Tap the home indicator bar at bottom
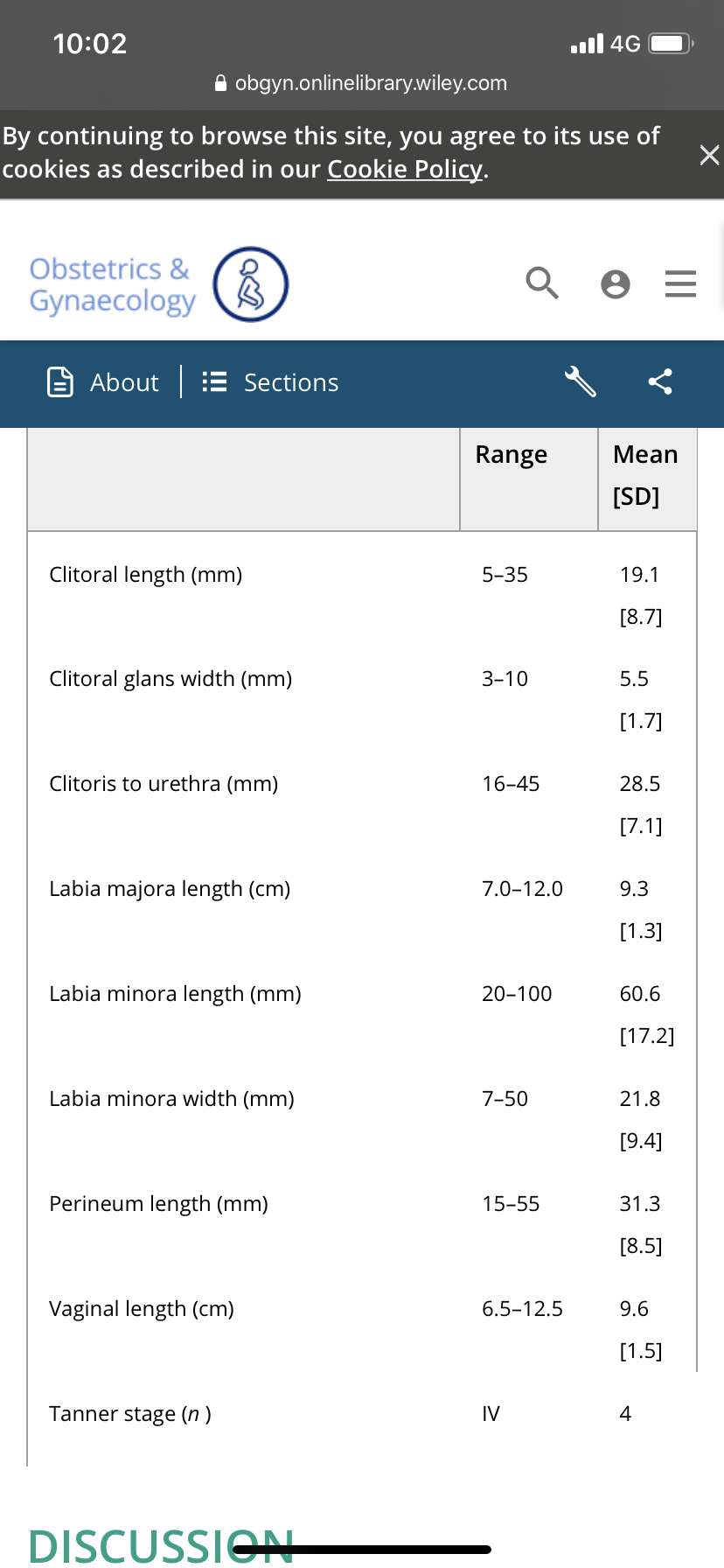The image size is (724, 1568). 362,1550
